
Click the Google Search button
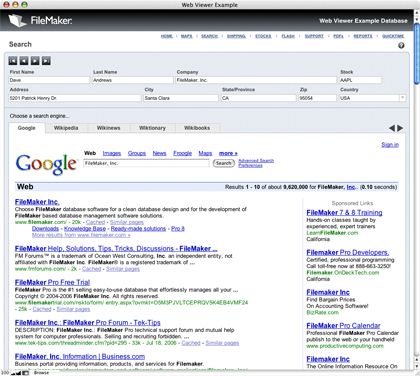pyautogui.click(x=224, y=163)
